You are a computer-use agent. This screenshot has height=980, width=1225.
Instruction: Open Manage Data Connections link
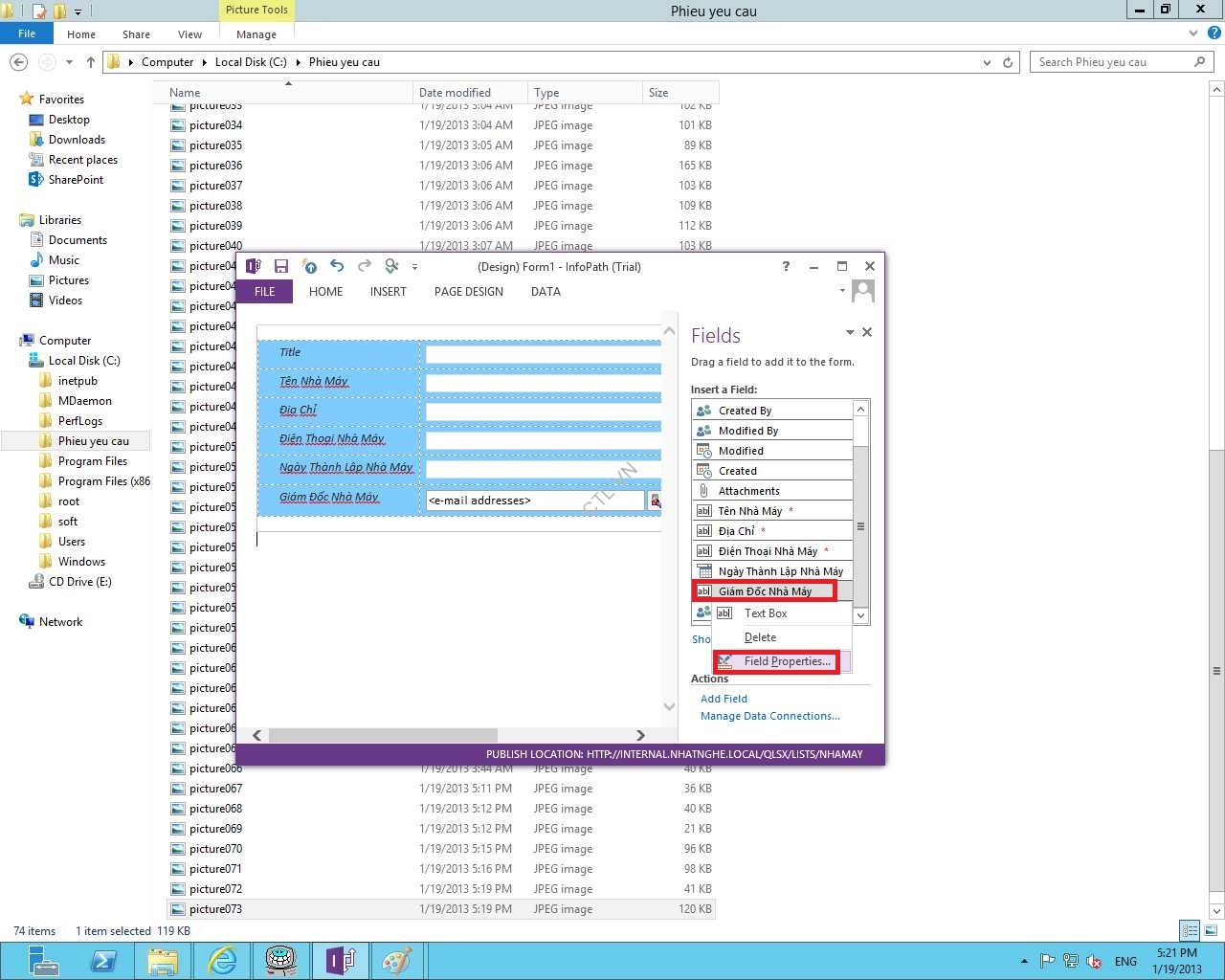click(x=769, y=716)
